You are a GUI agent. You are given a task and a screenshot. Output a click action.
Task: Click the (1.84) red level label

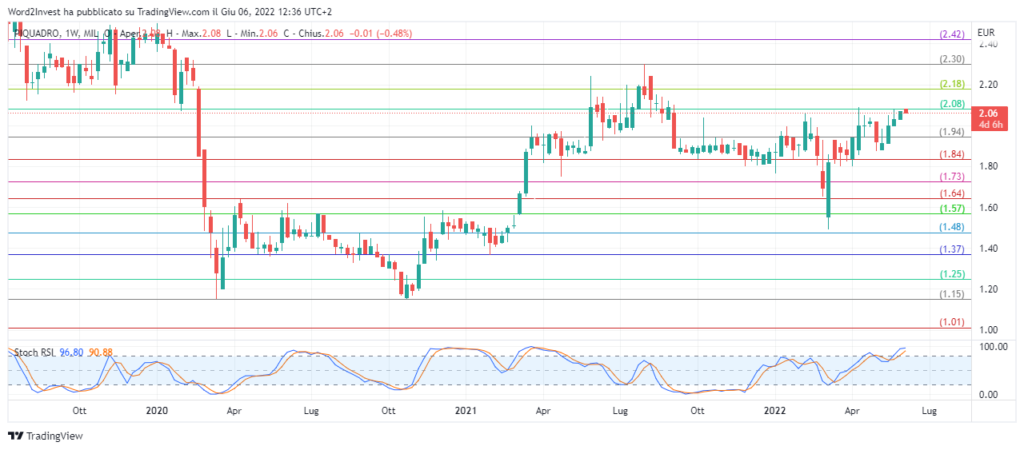click(x=951, y=154)
